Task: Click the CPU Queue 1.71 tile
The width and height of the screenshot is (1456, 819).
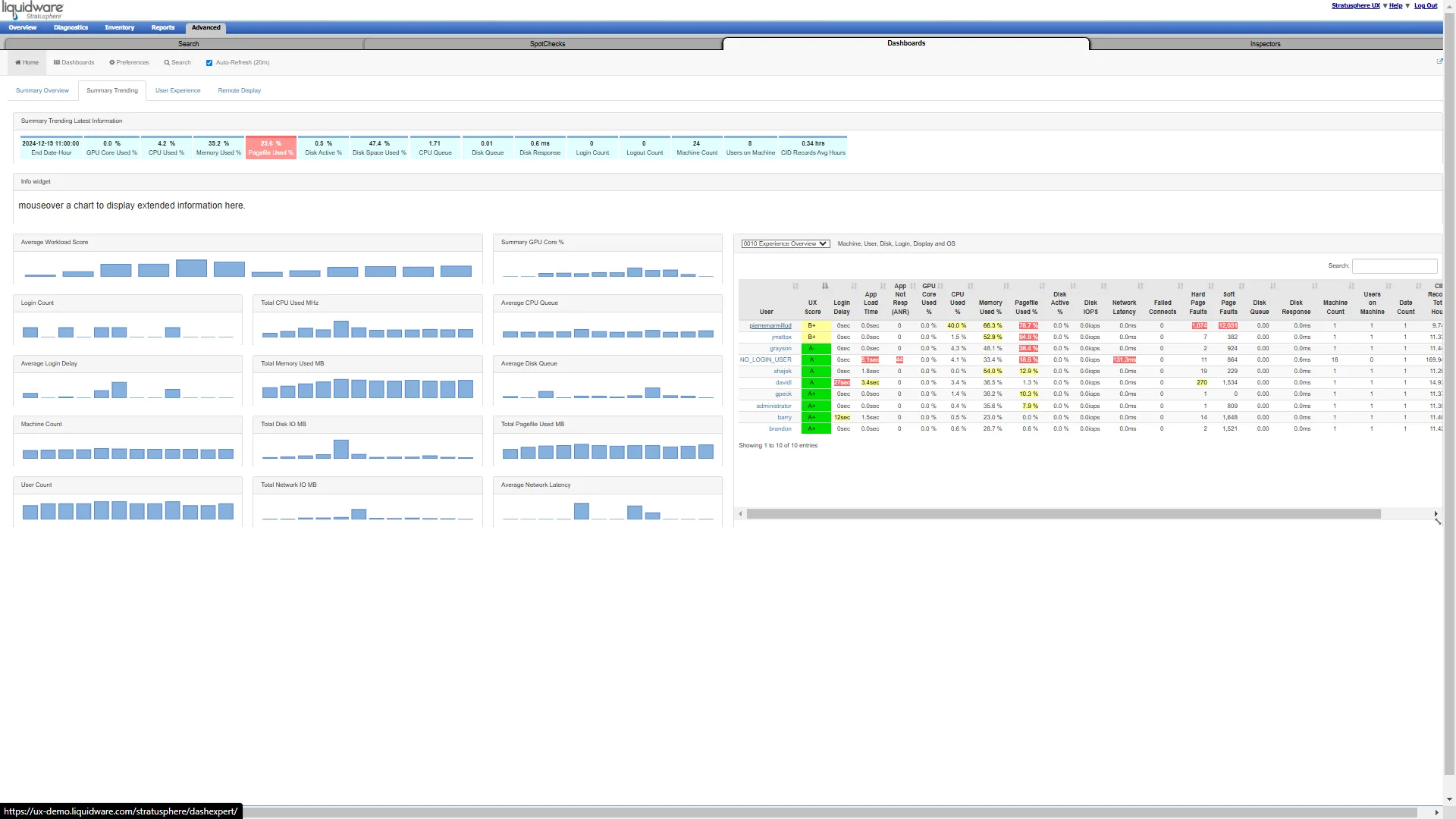Action: [435, 148]
